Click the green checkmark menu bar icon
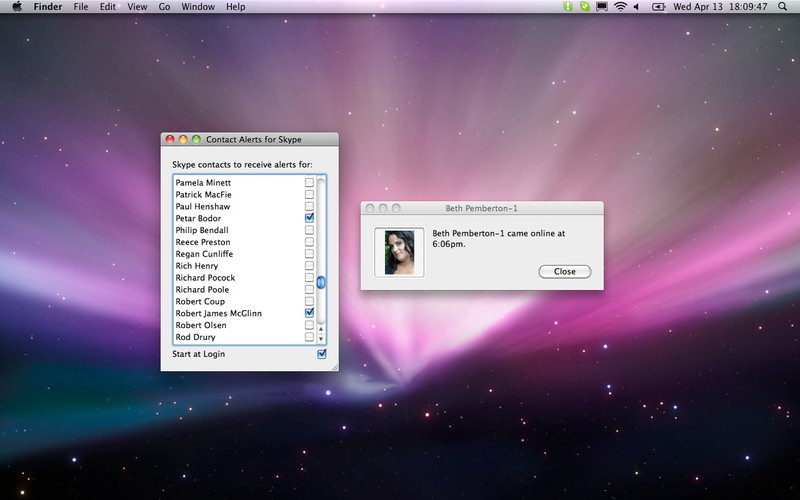This screenshot has height=500, width=800. [x=585, y=7]
